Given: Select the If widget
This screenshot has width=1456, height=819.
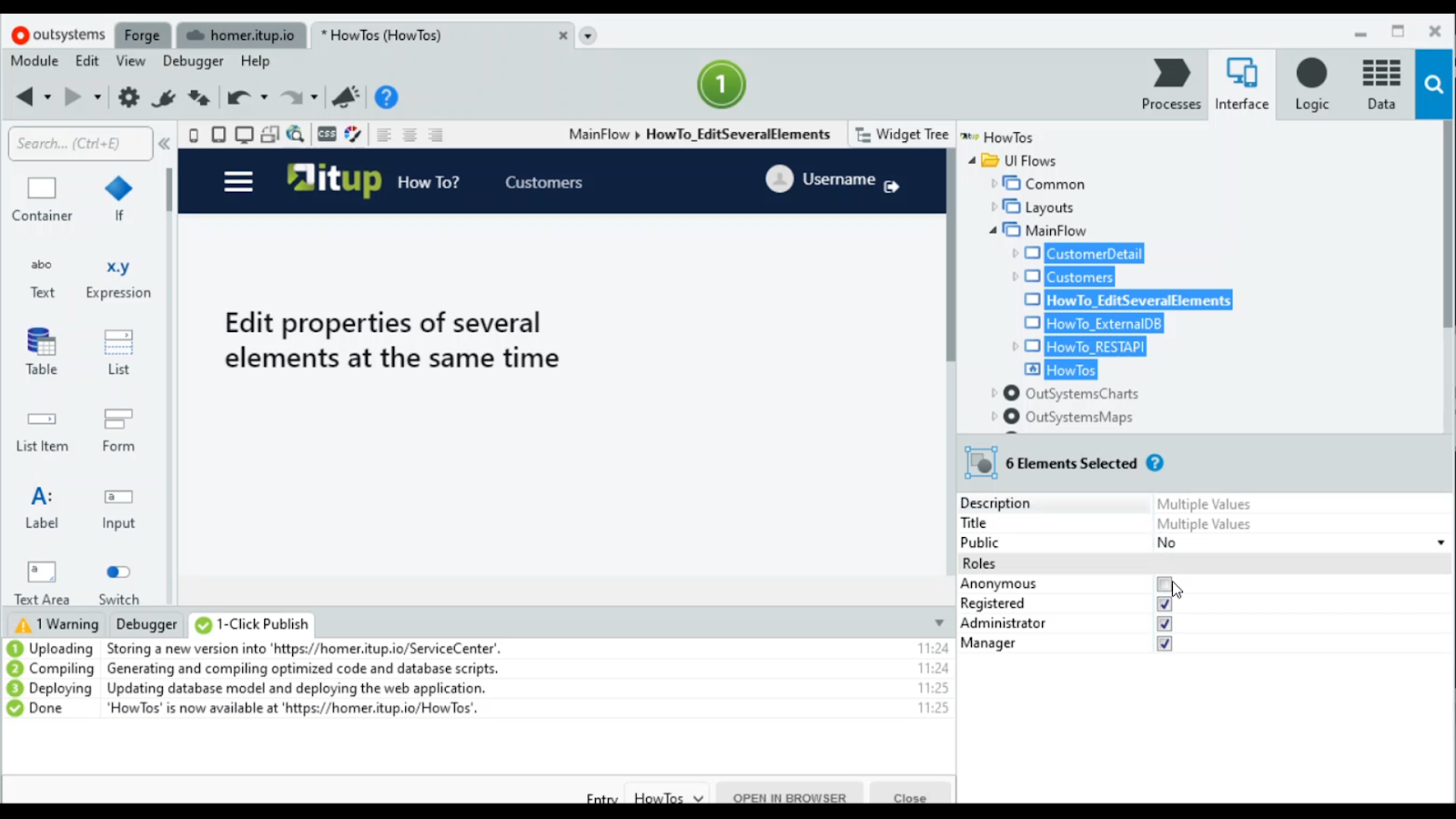Looking at the screenshot, I should 118,199.
